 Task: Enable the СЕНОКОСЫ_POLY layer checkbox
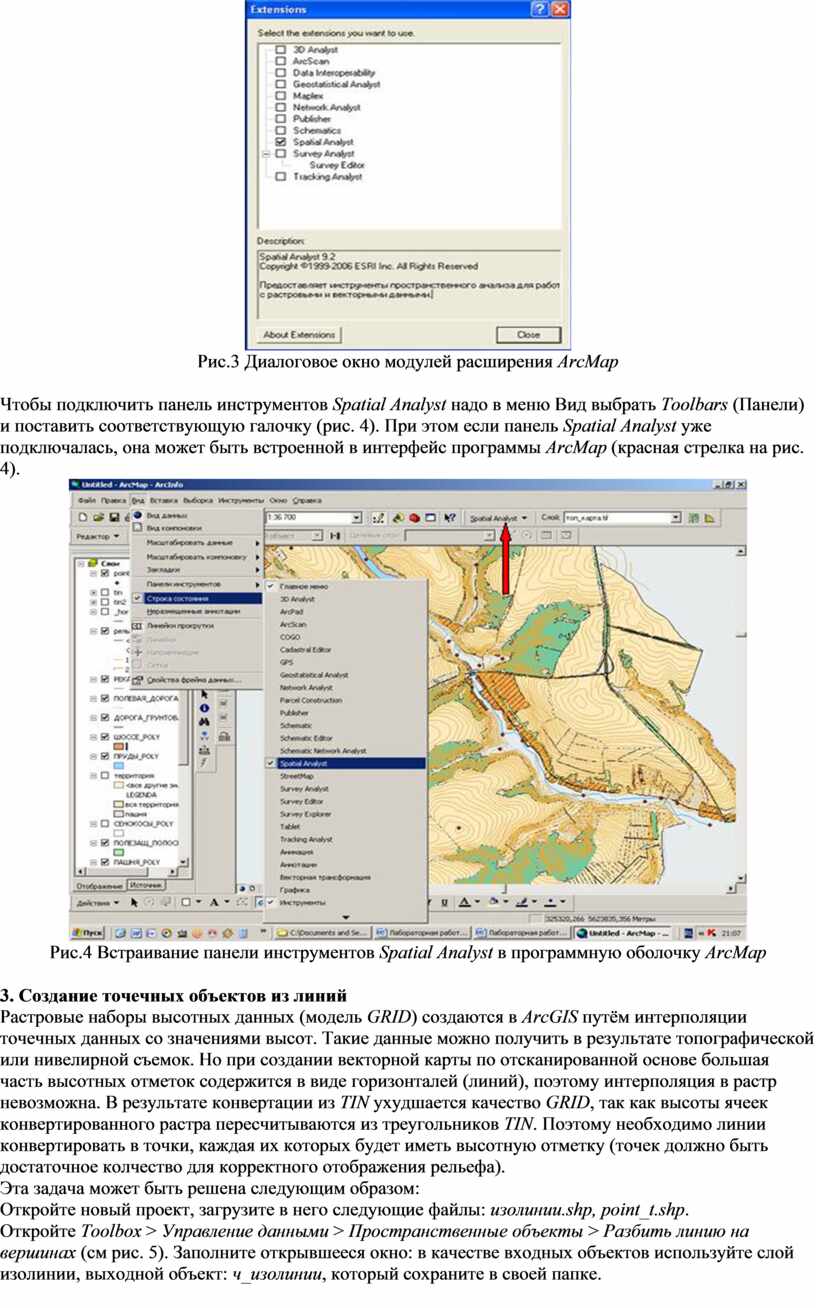pyautogui.click(x=104, y=824)
